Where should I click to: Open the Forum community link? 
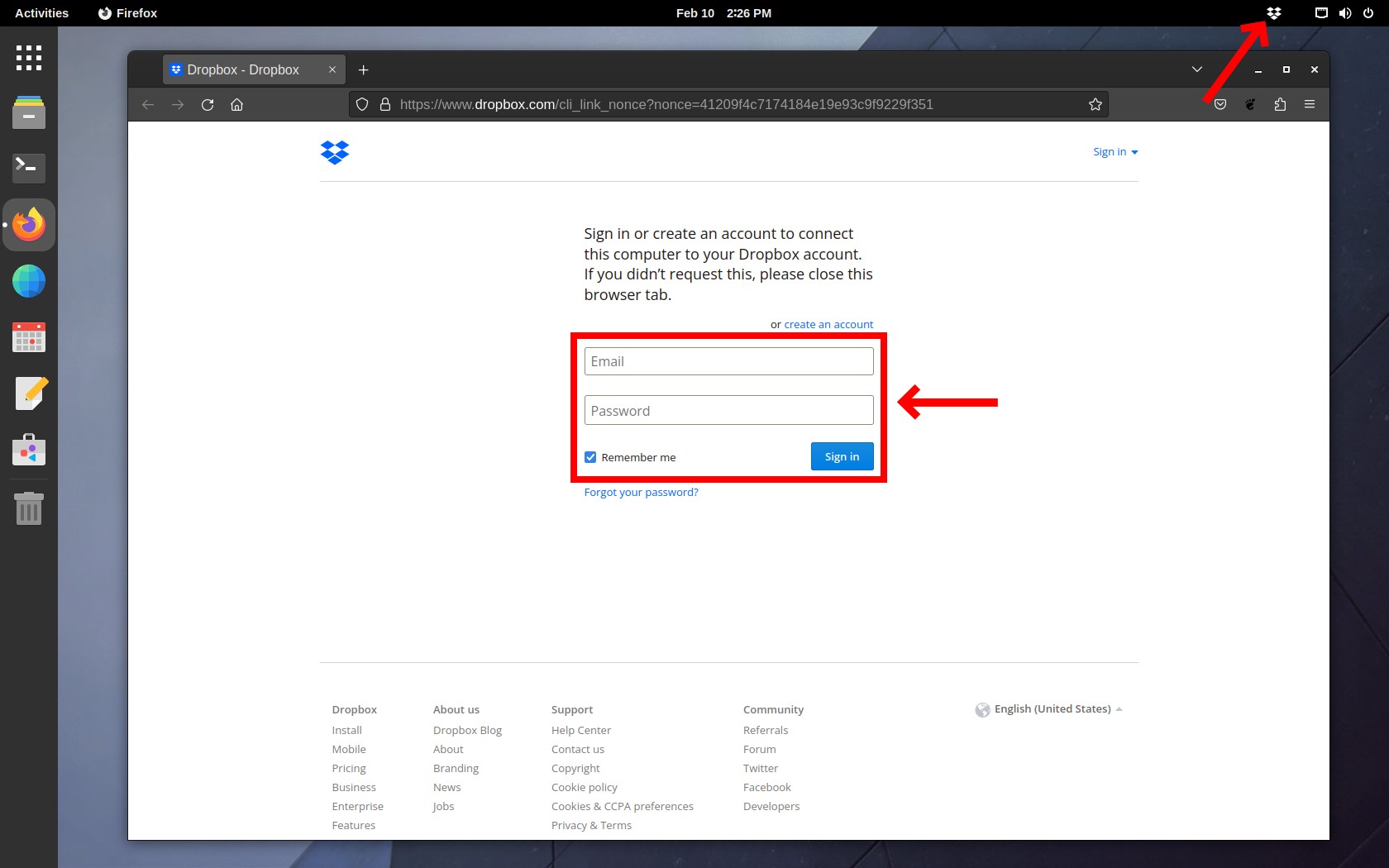(x=760, y=750)
